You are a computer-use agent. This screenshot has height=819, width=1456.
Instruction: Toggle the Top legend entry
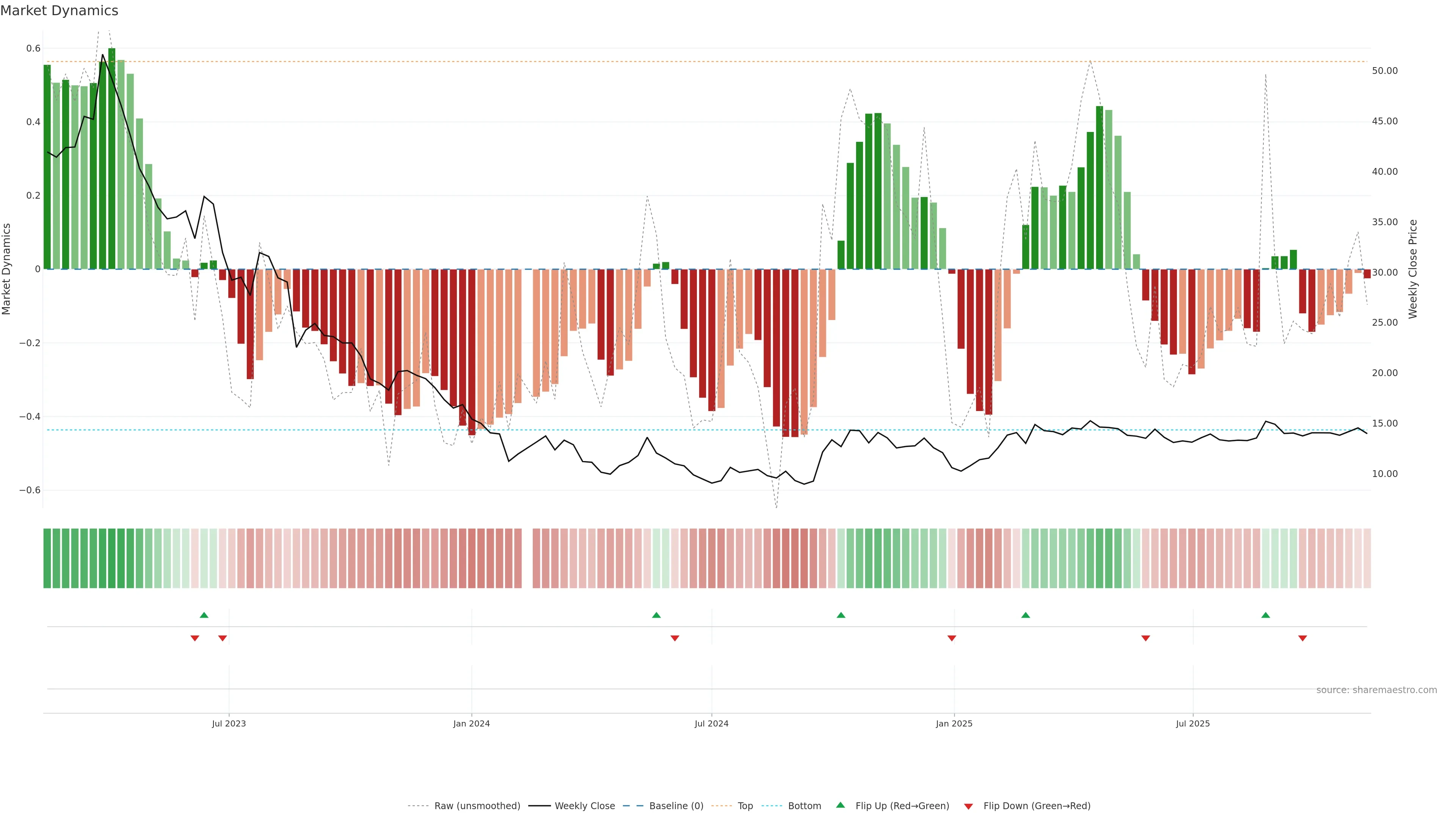click(745, 806)
